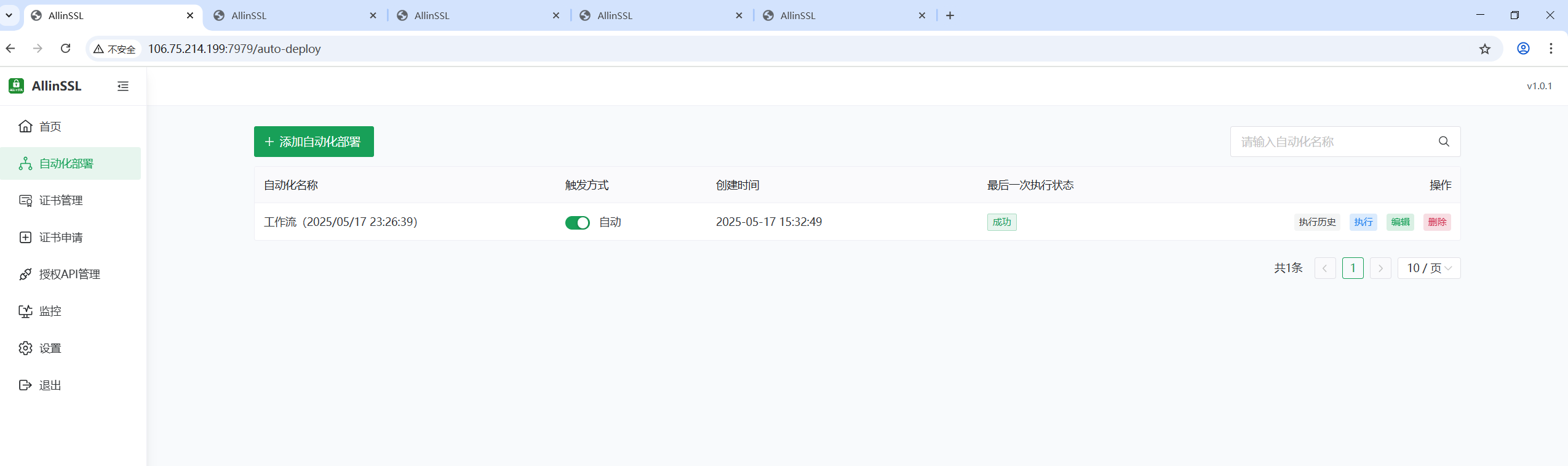Collapse the sidebar menu toggle
Image resolution: width=1568 pixels, height=466 pixels.
click(x=123, y=86)
